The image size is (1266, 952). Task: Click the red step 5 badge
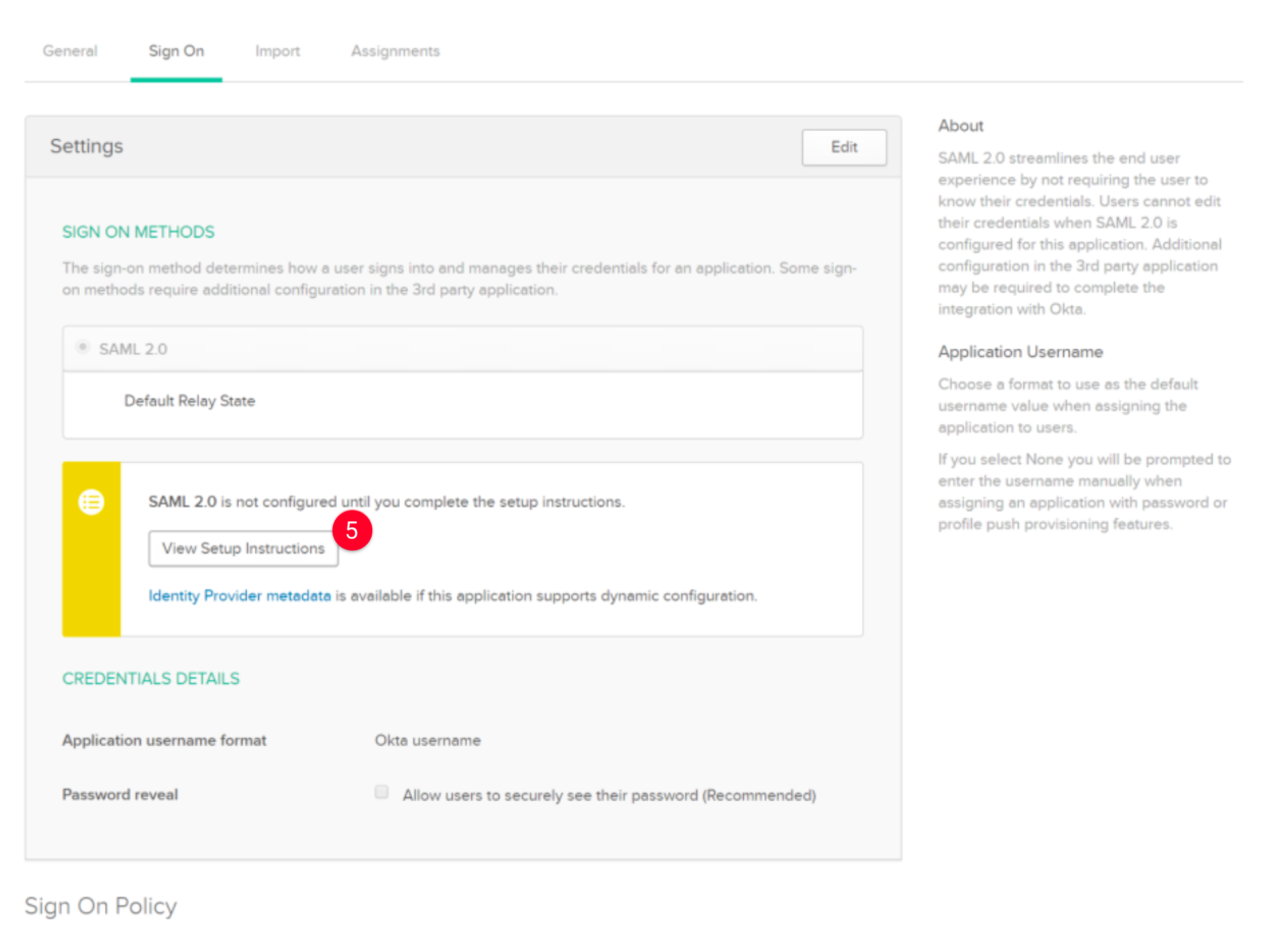(352, 530)
